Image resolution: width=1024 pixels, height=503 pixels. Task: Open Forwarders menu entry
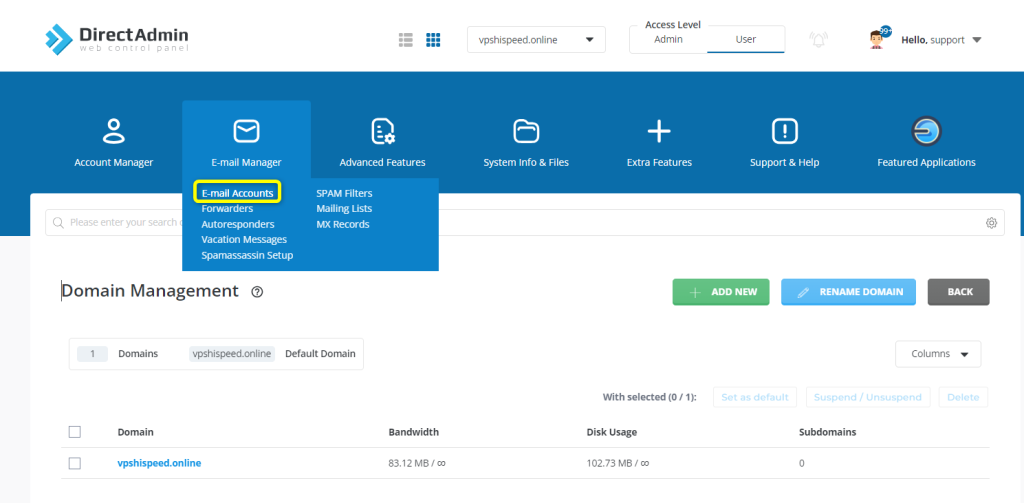point(227,208)
